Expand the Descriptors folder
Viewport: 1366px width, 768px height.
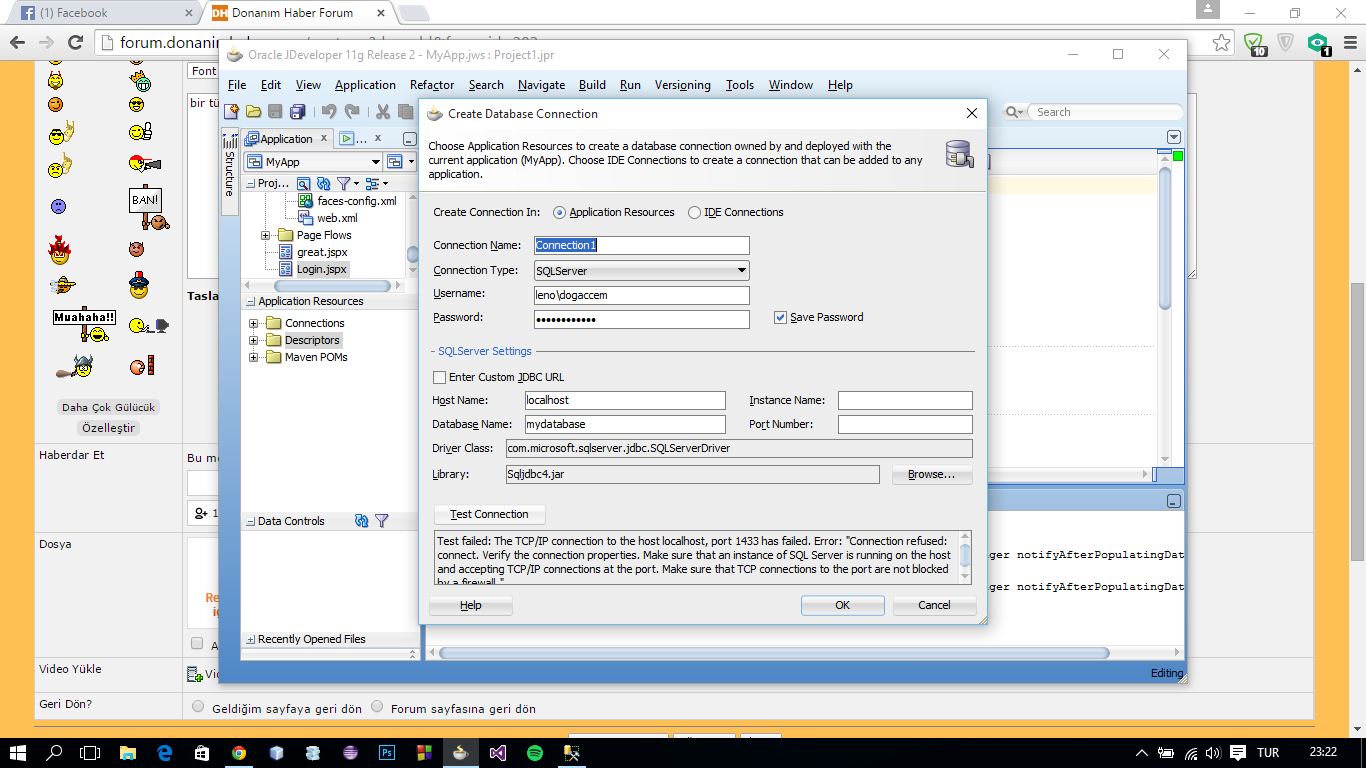point(253,340)
